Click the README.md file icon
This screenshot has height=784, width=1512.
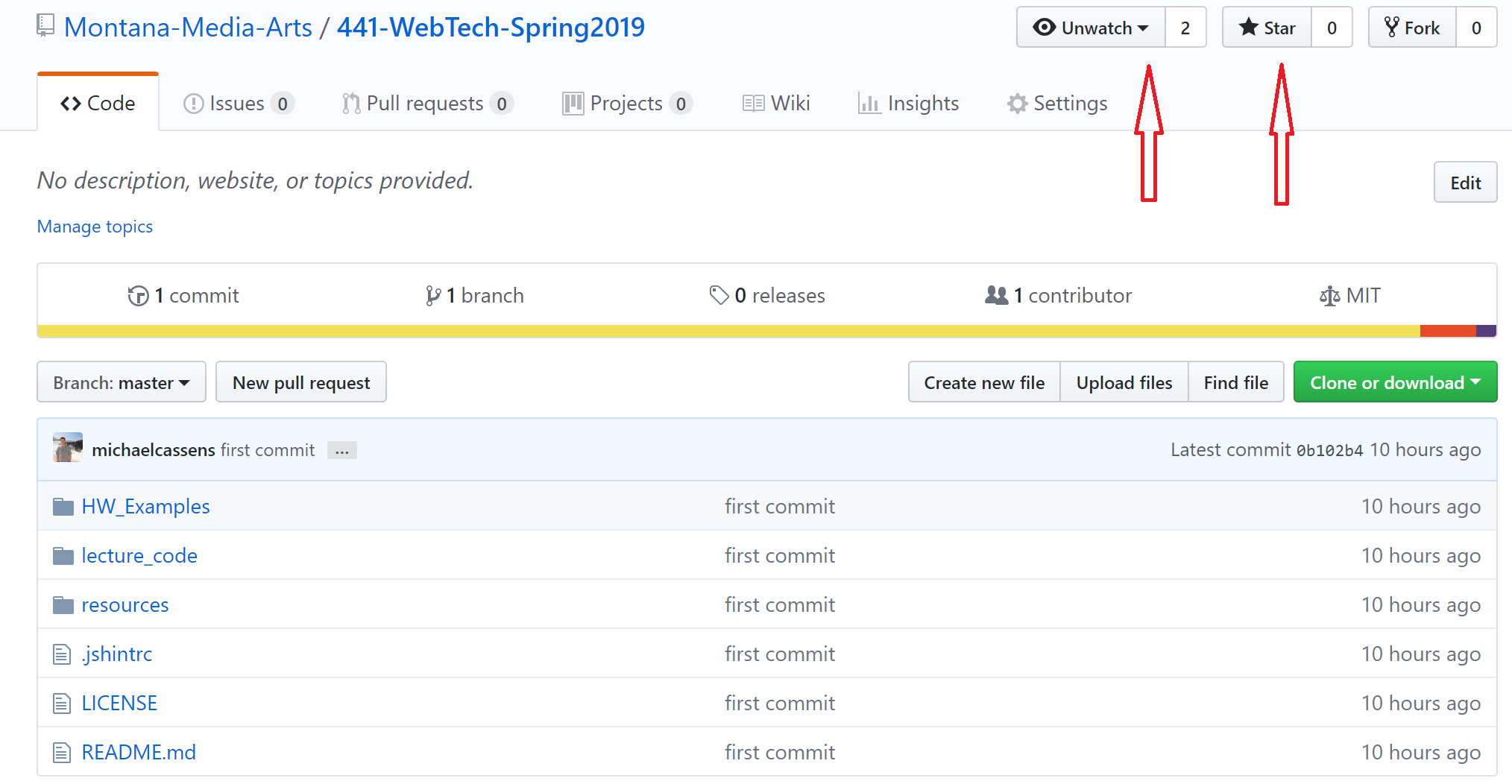(x=62, y=753)
